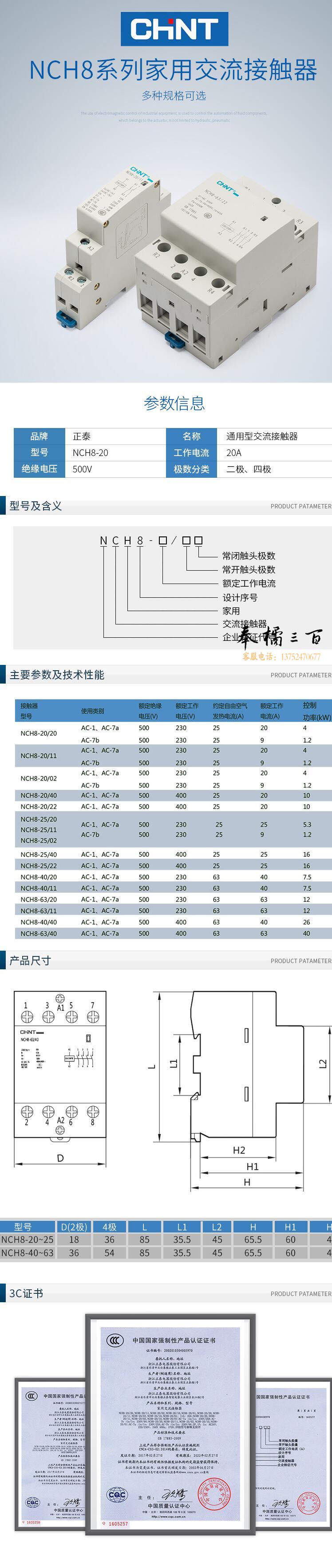Image resolution: width=332 pixels, height=1568 pixels.
Task: Click the CQC logo on the center certificate
Action: click(x=117, y=1495)
